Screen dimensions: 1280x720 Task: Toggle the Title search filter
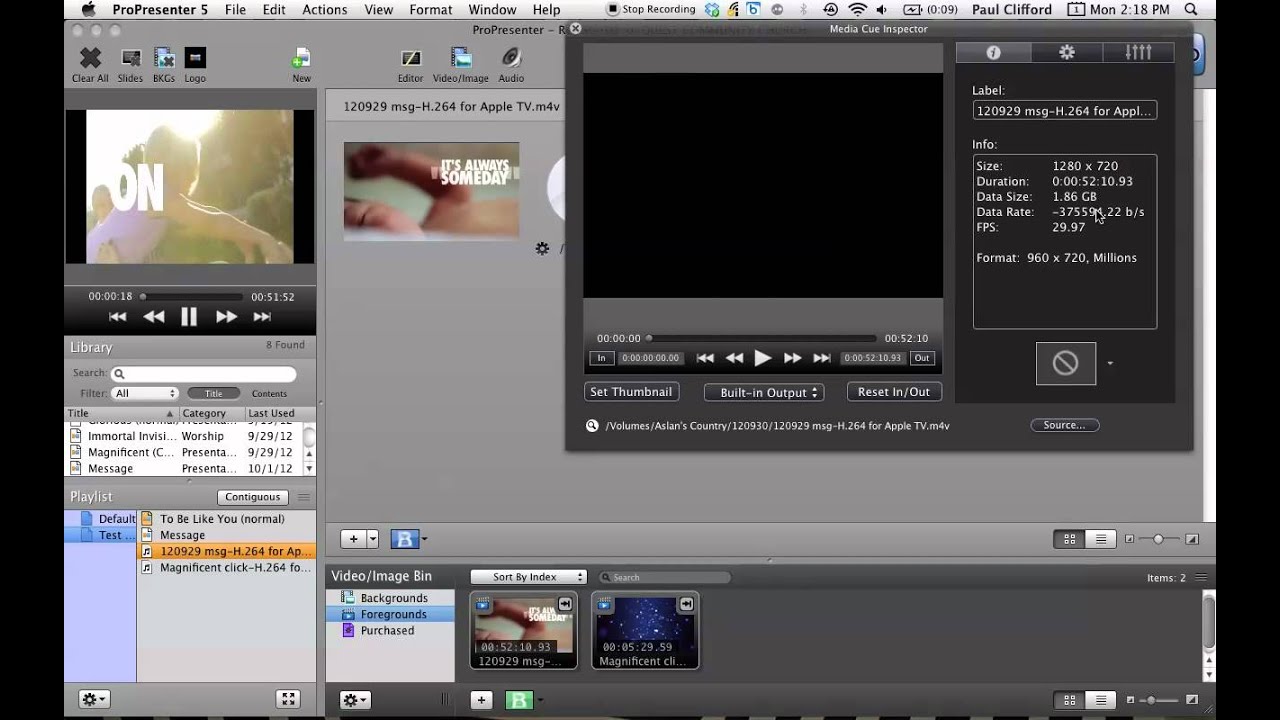tap(214, 394)
